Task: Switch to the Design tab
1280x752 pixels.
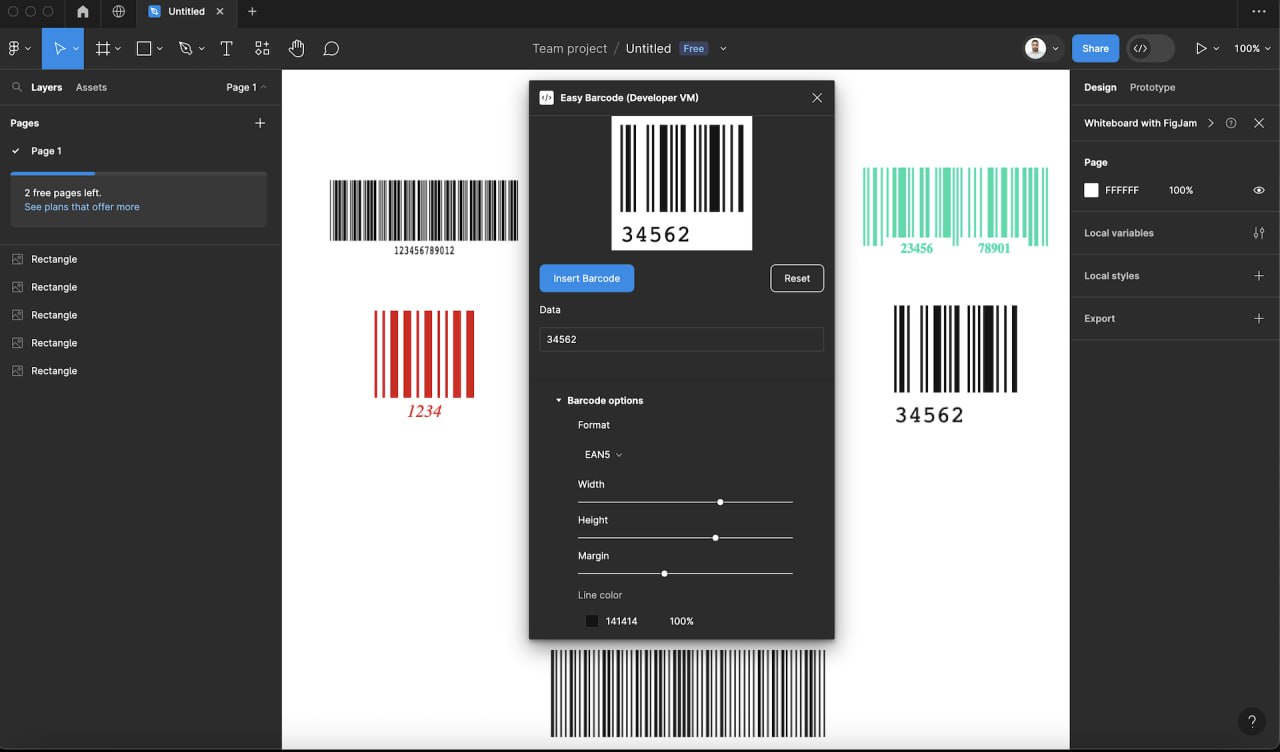Action: point(1100,87)
